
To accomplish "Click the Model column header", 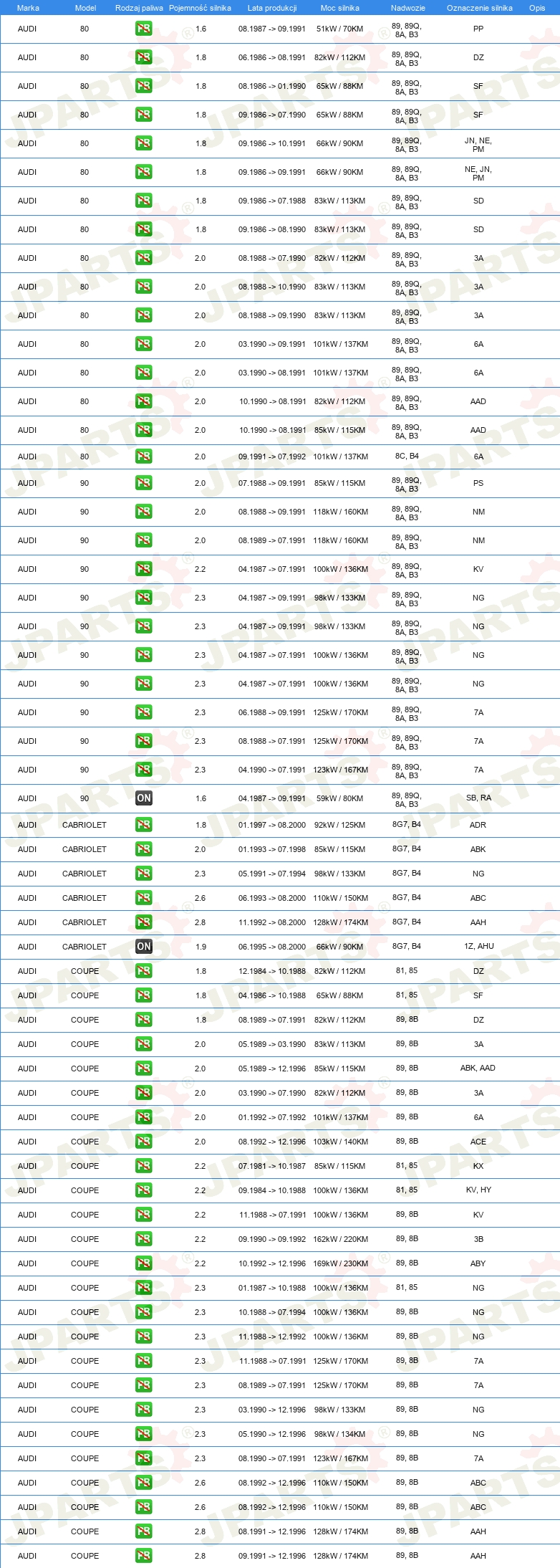I will tap(85, 8).
